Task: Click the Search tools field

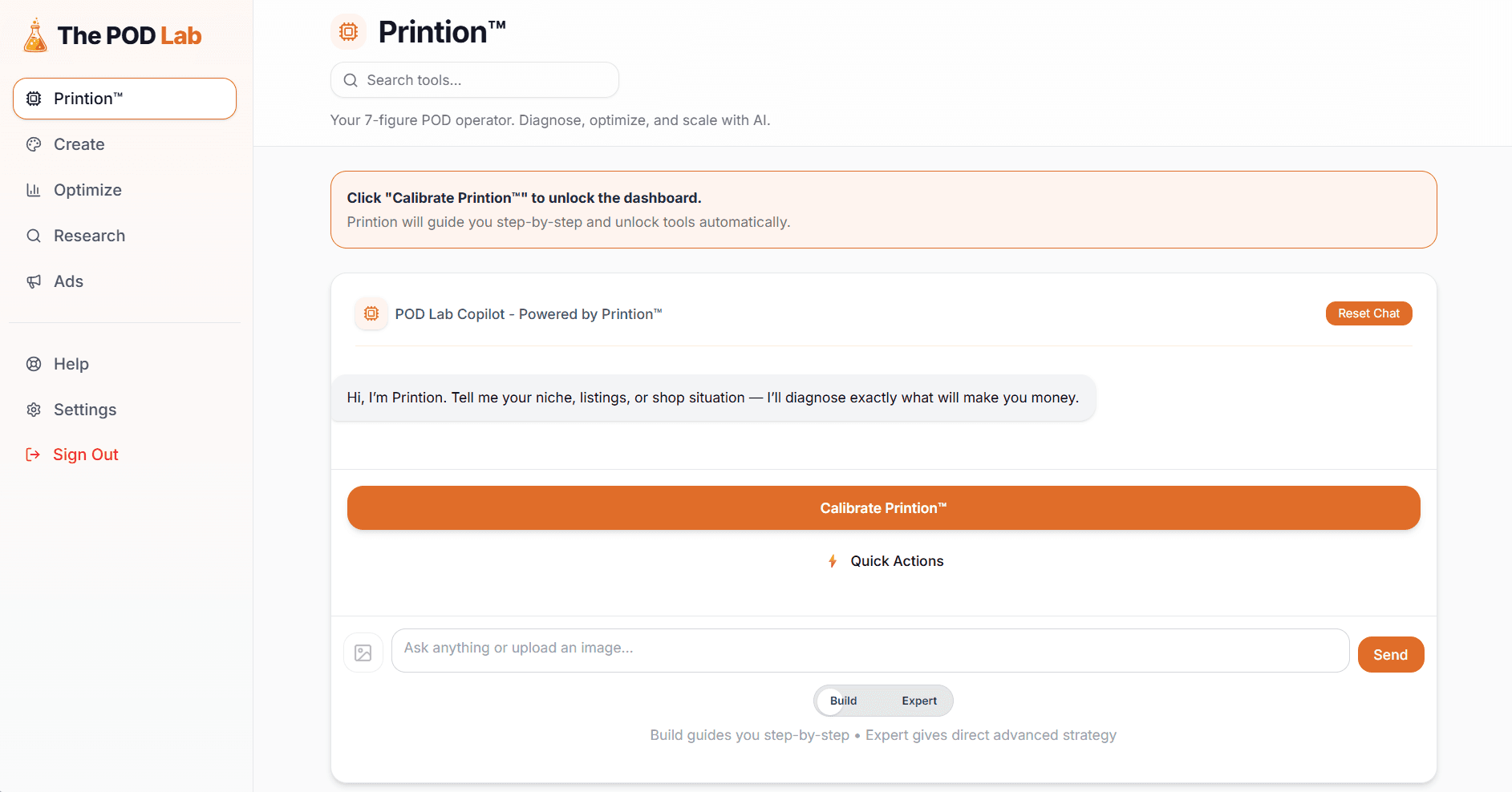Action: (x=474, y=79)
